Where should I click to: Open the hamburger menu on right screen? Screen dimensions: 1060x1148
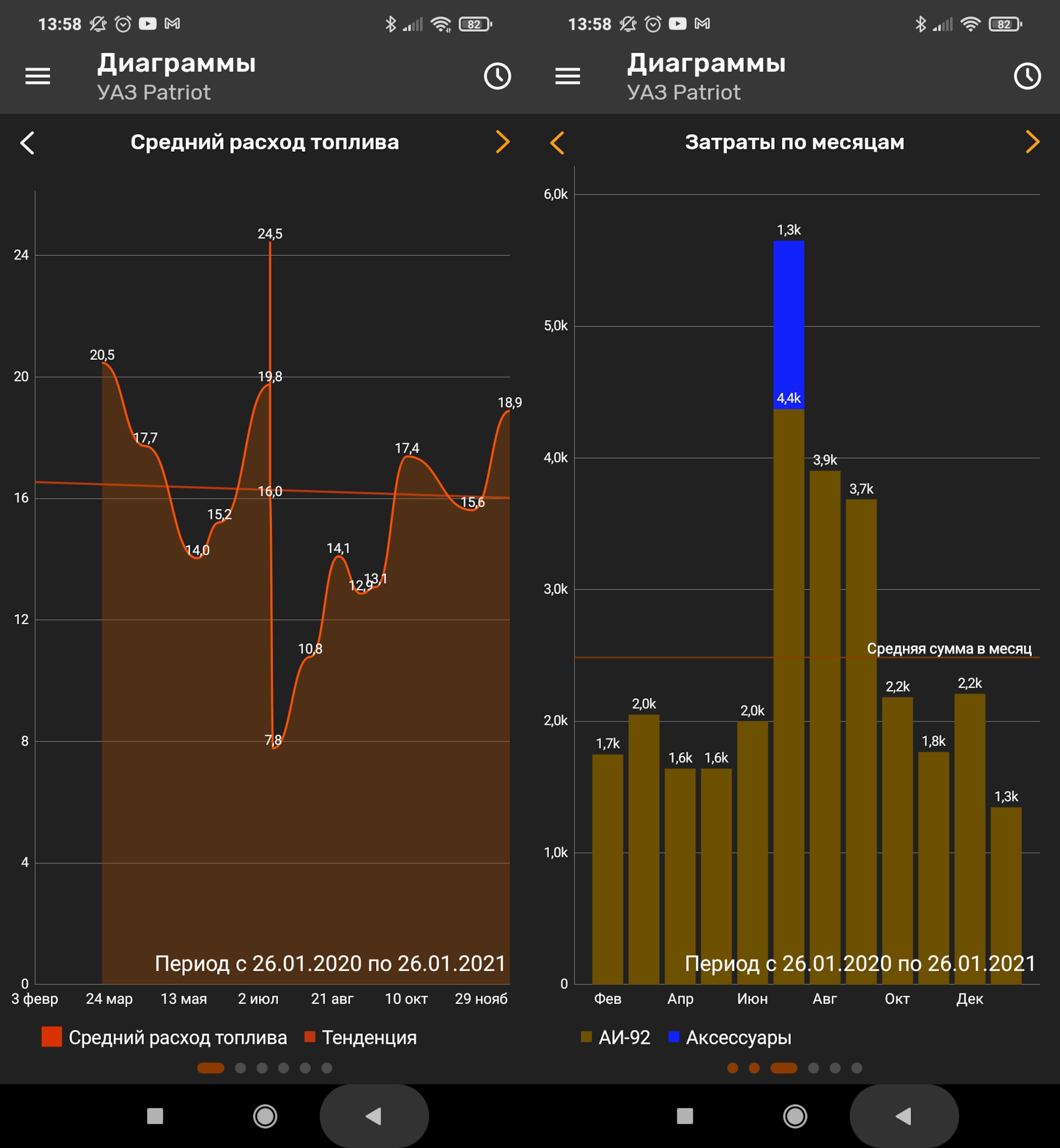[567, 76]
